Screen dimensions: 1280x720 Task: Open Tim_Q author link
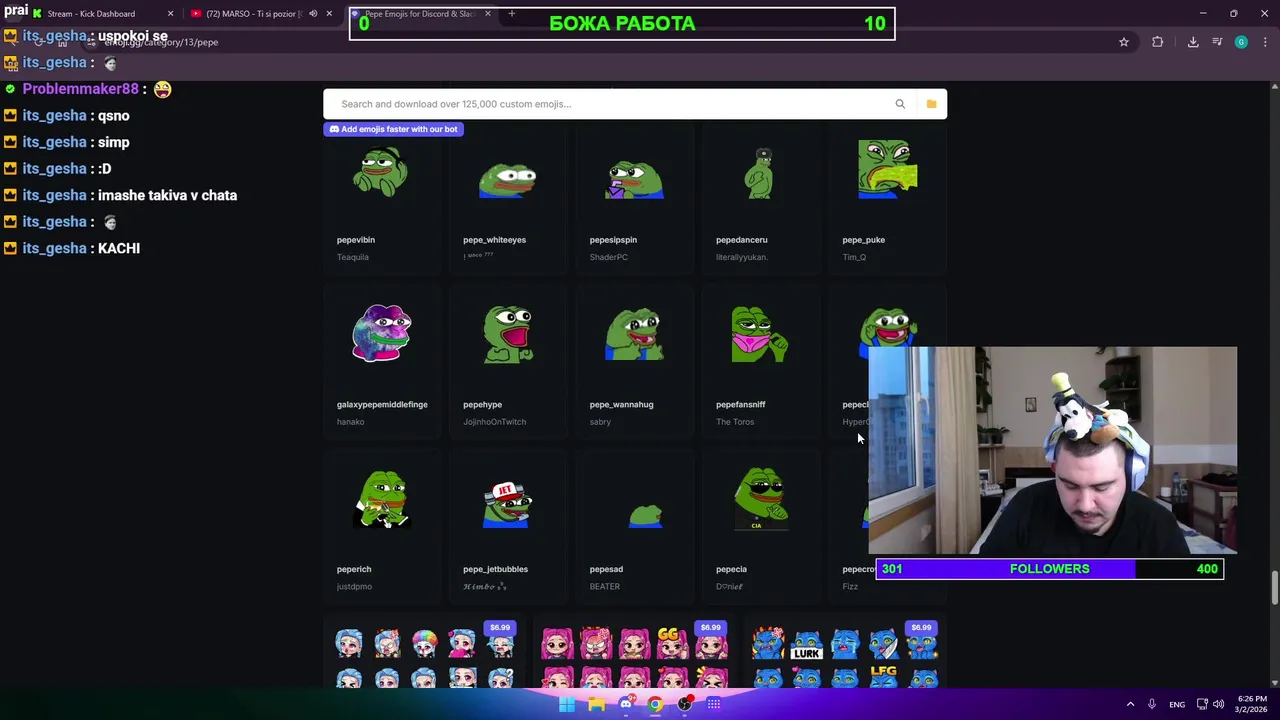click(854, 257)
